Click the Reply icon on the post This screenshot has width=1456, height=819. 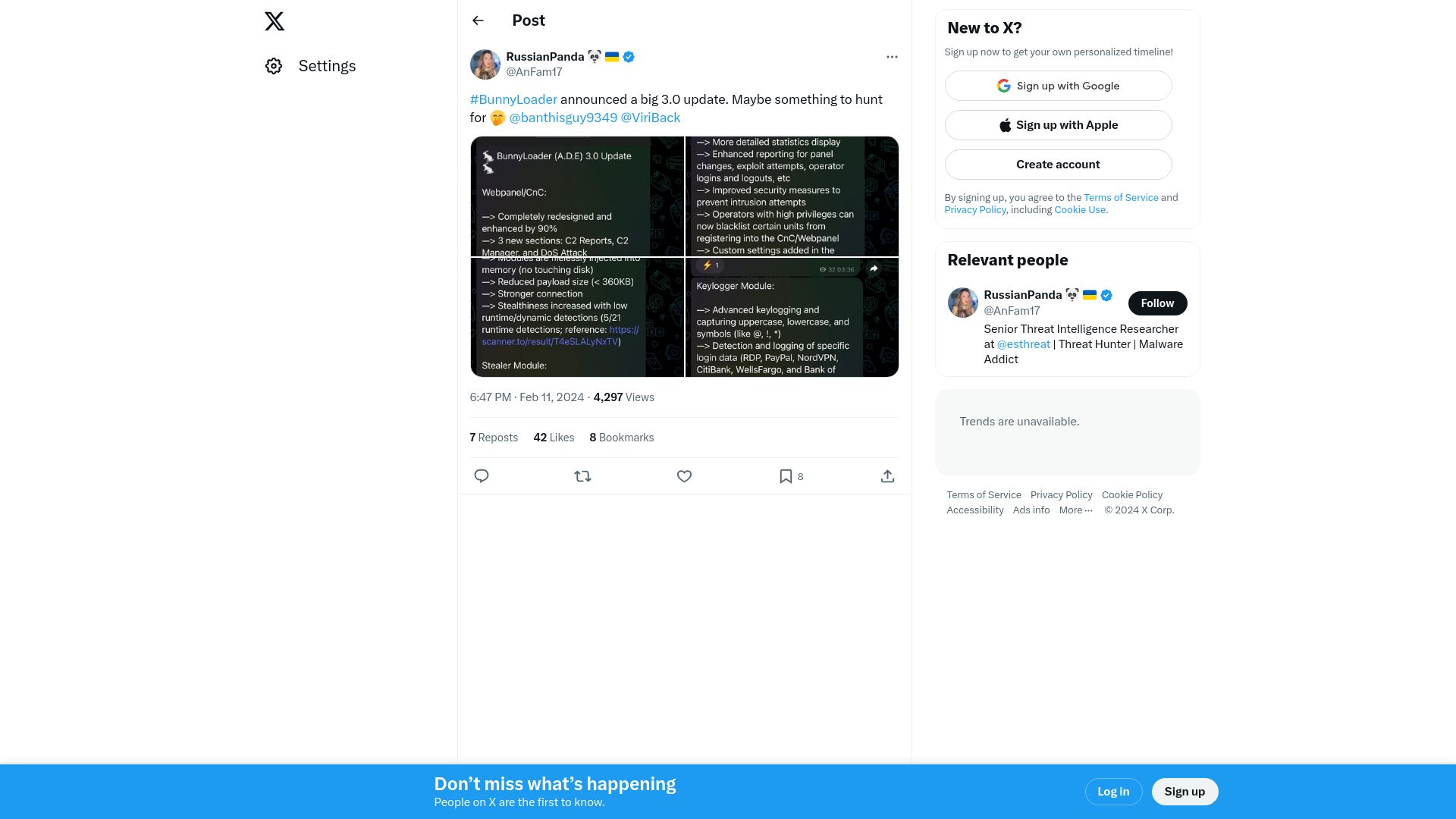point(481,476)
